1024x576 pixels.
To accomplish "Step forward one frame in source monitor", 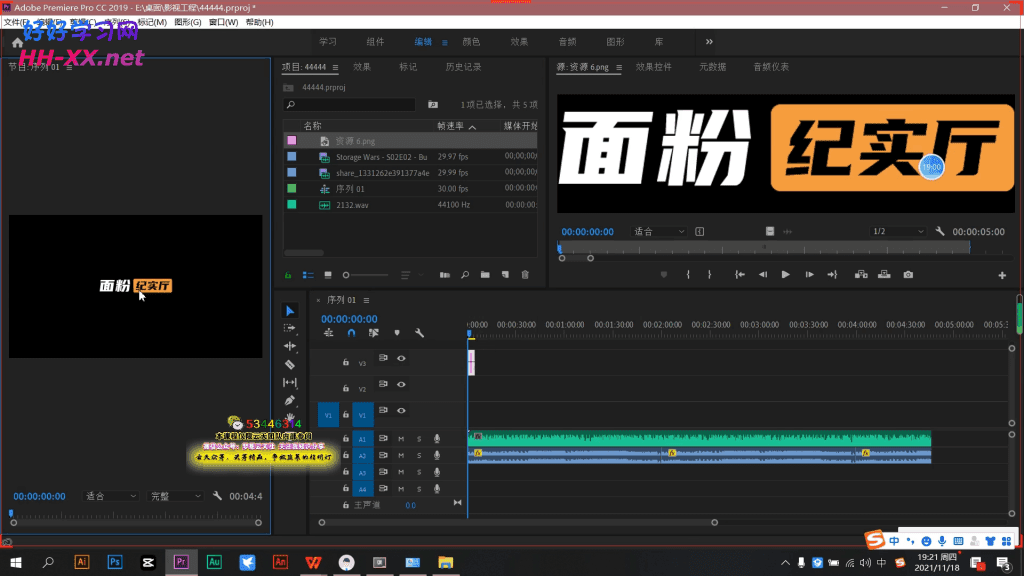I will click(x=809, y=275).
